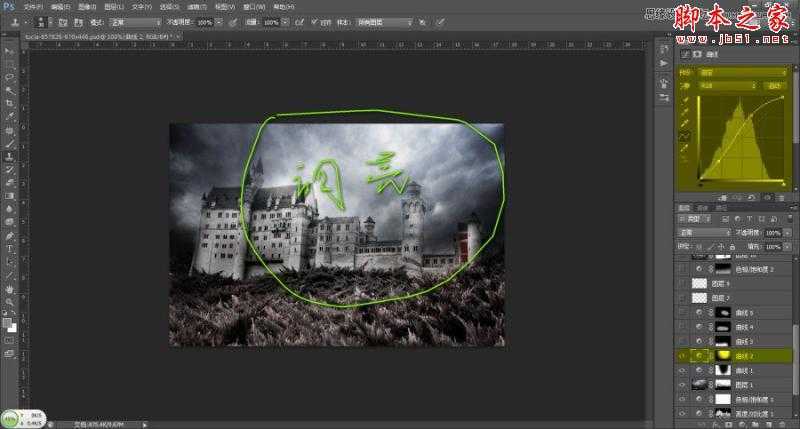Open the opacity slider arrow in options bar
Viewport: 800px width, 429px height.
pos(219,22)
